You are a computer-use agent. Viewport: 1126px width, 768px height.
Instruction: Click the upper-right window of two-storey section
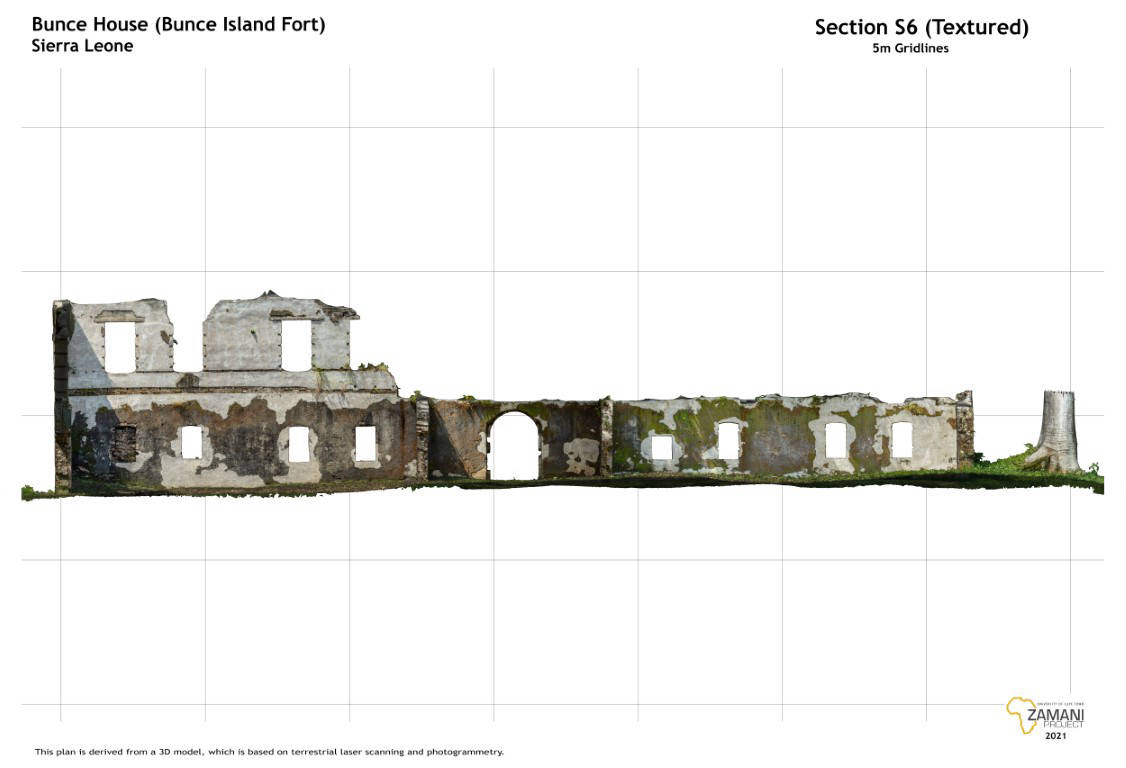[295, 345]
